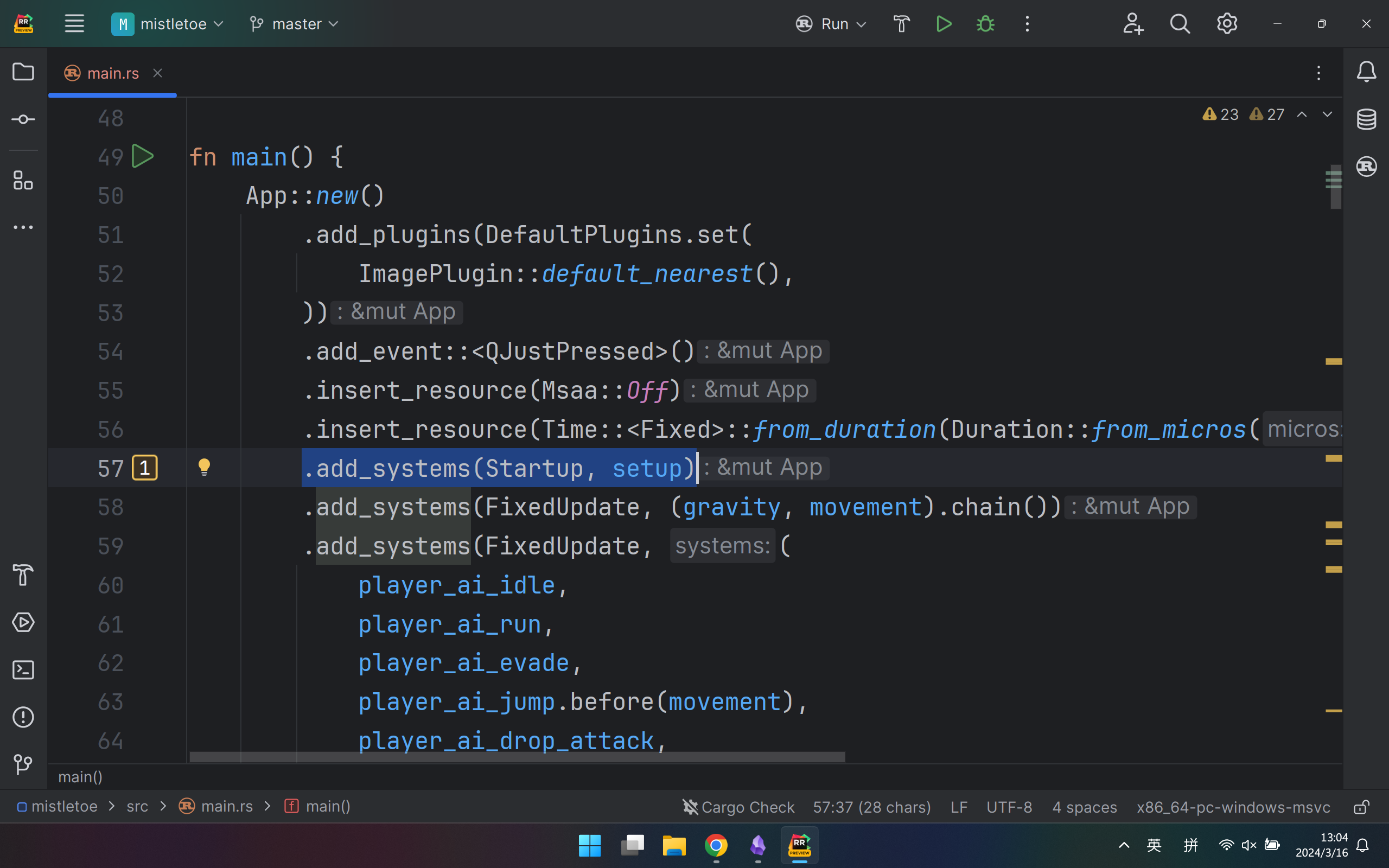Change the 4 spaces indent setting

1084,807
